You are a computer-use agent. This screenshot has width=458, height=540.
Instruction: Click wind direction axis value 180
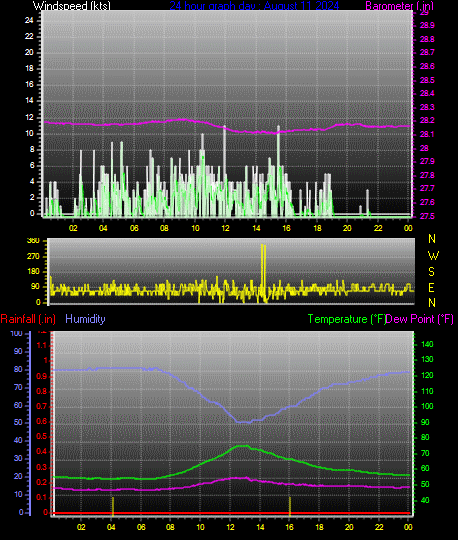click(33, 271)
